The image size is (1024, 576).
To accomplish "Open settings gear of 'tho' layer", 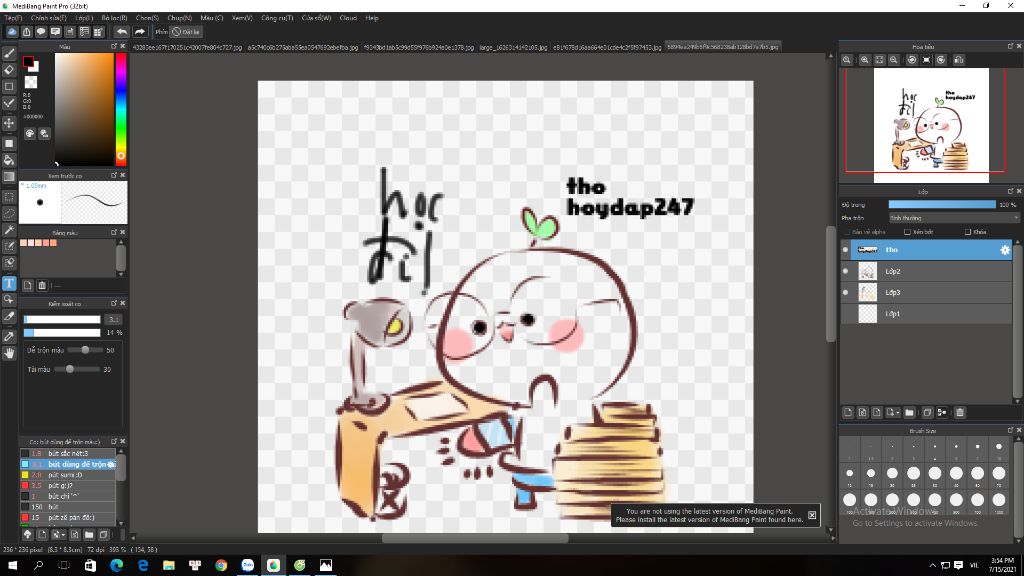I will point(1005,249).
